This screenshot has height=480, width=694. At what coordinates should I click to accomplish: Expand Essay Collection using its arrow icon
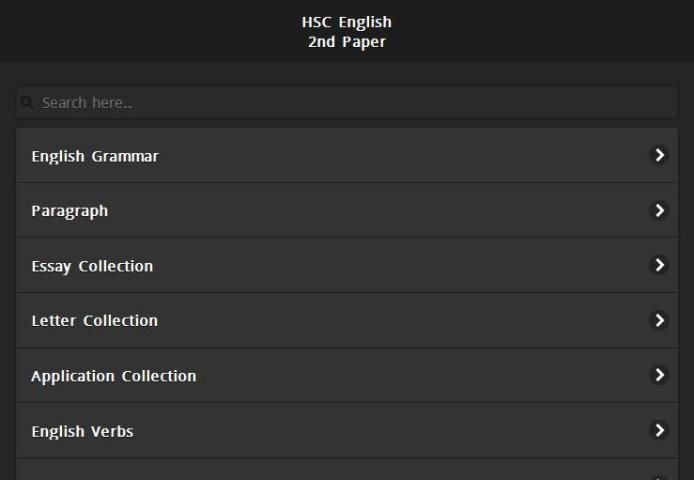tap(659, 265)
